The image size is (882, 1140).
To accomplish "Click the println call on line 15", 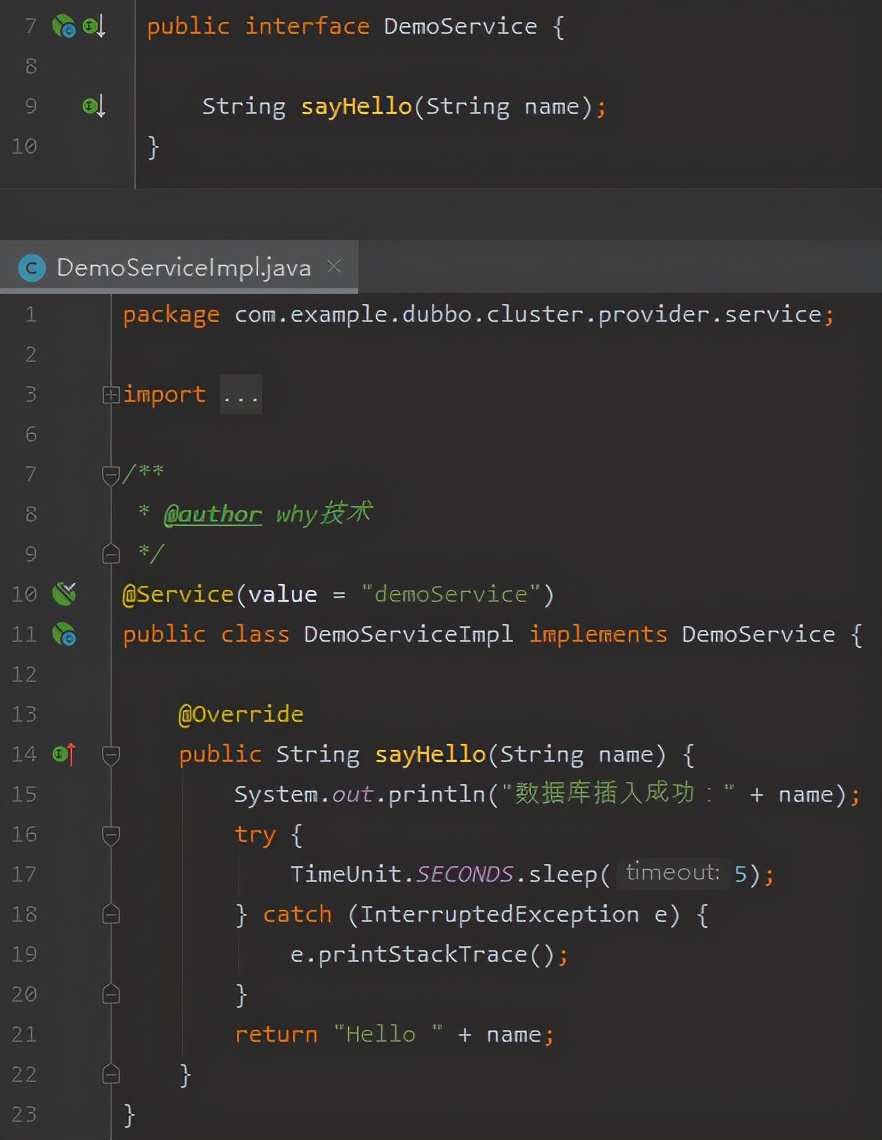I will click(x=436, y=795).
